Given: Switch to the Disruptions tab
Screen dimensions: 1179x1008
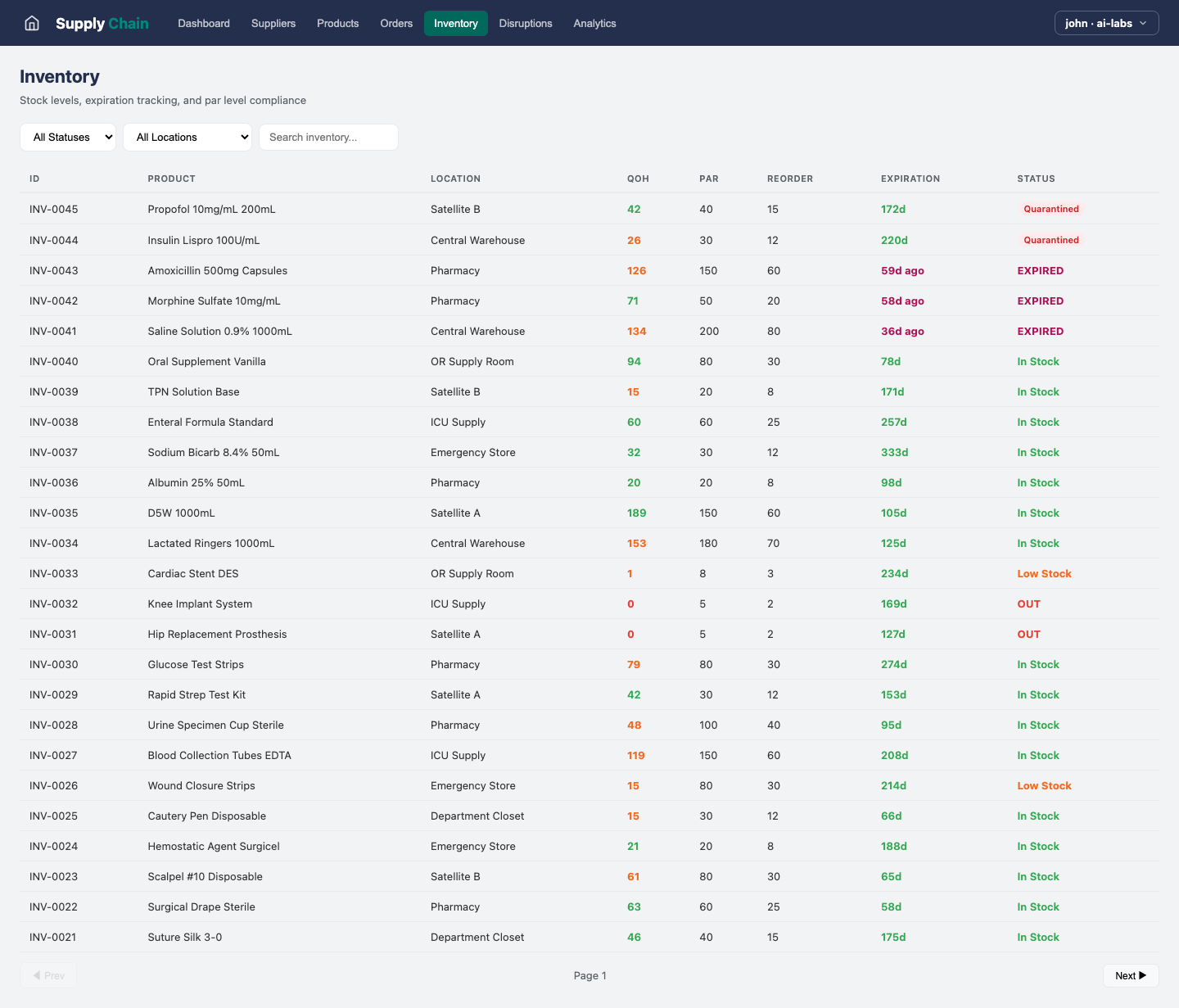Looking at the screenshot, I should coord(526,23).
